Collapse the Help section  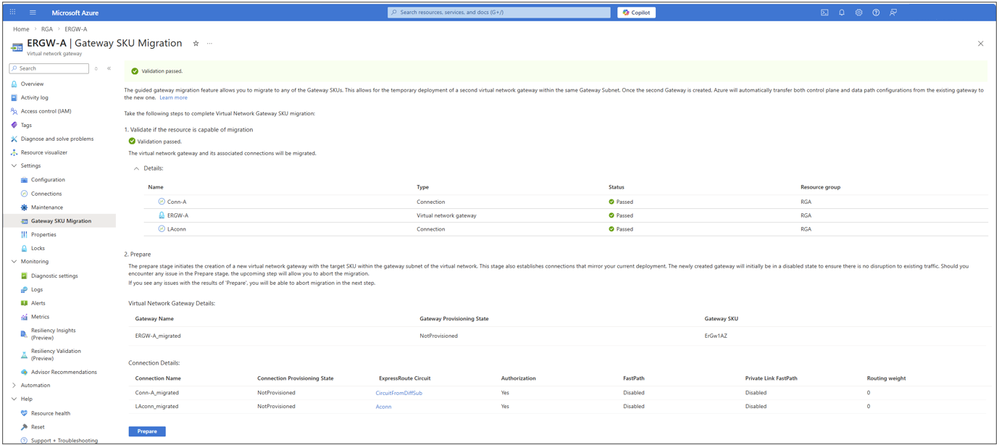[15, 399]
